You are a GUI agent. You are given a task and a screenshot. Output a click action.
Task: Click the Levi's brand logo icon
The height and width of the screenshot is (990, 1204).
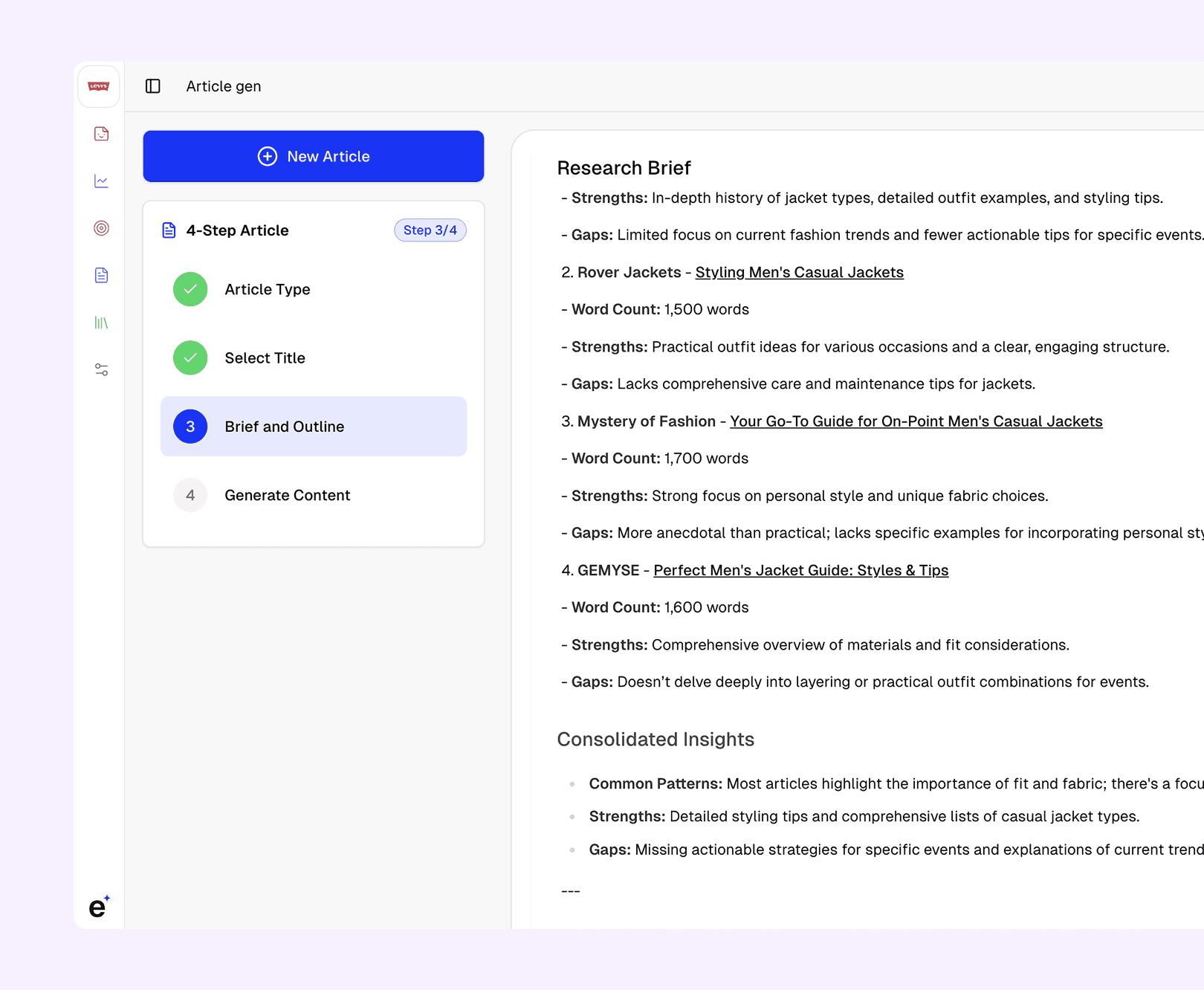99,86
